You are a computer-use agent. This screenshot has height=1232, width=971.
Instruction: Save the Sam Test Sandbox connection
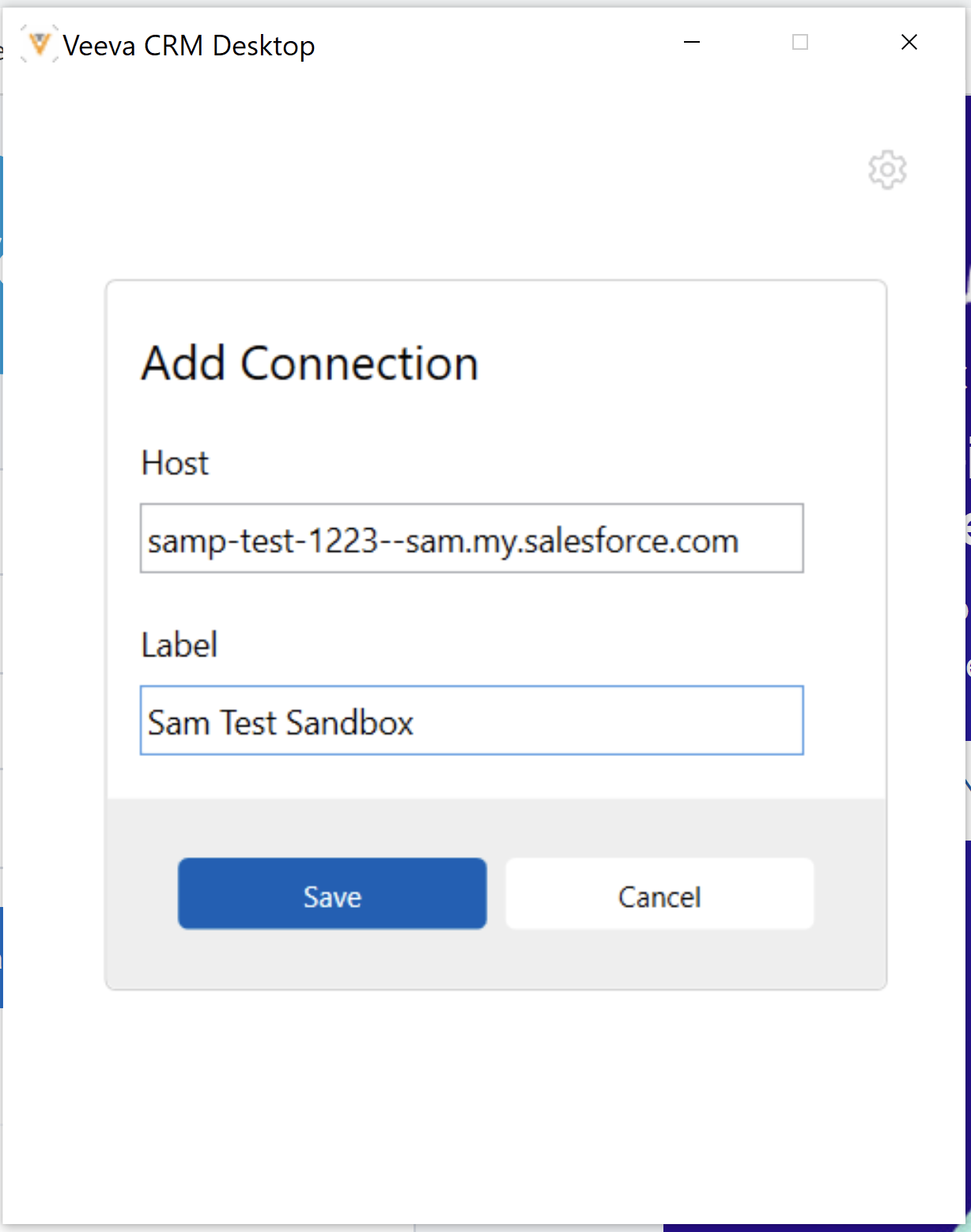(331, 894)
